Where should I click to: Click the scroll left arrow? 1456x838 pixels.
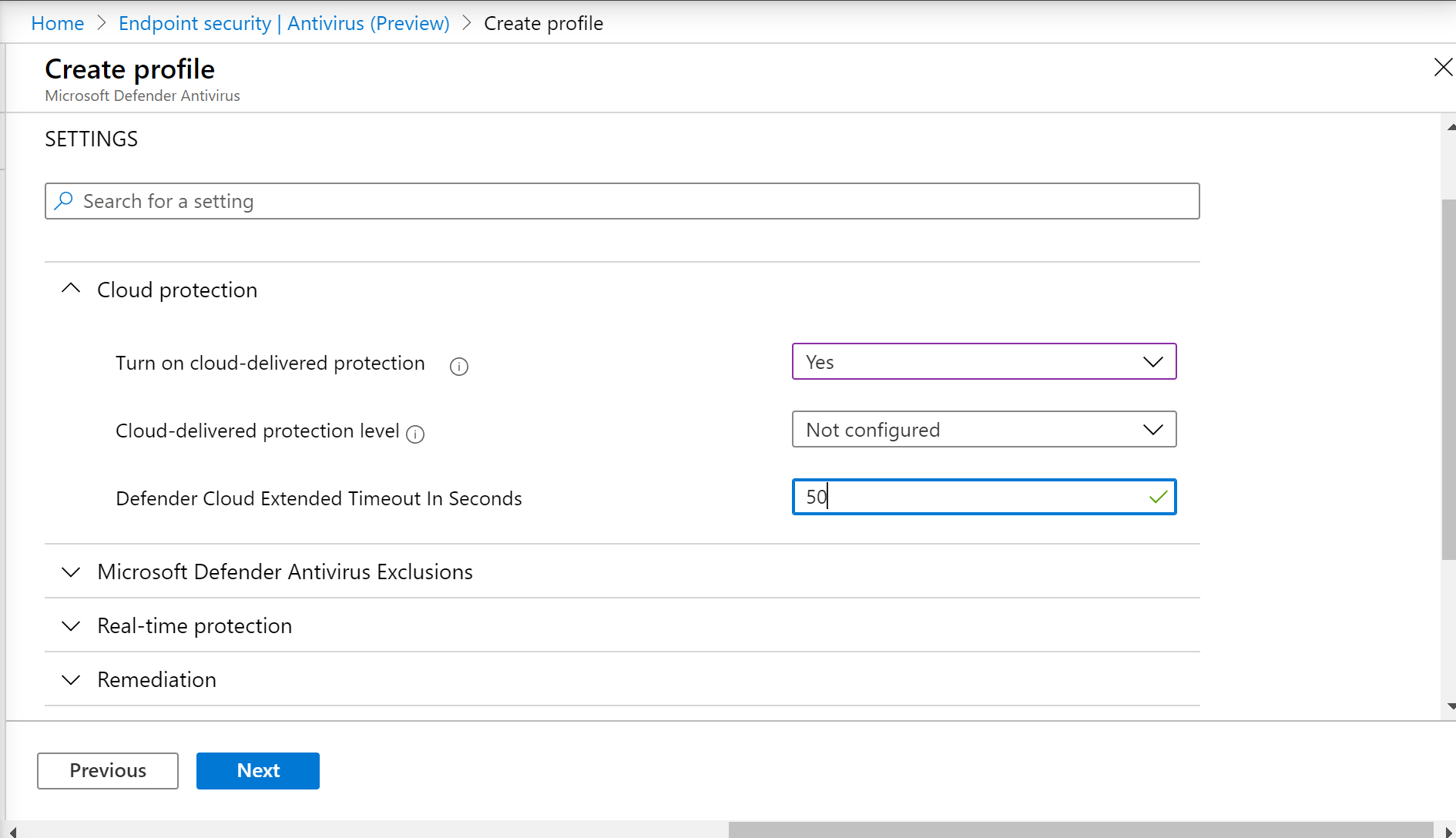pyautogui.click(x=12, y=831)
